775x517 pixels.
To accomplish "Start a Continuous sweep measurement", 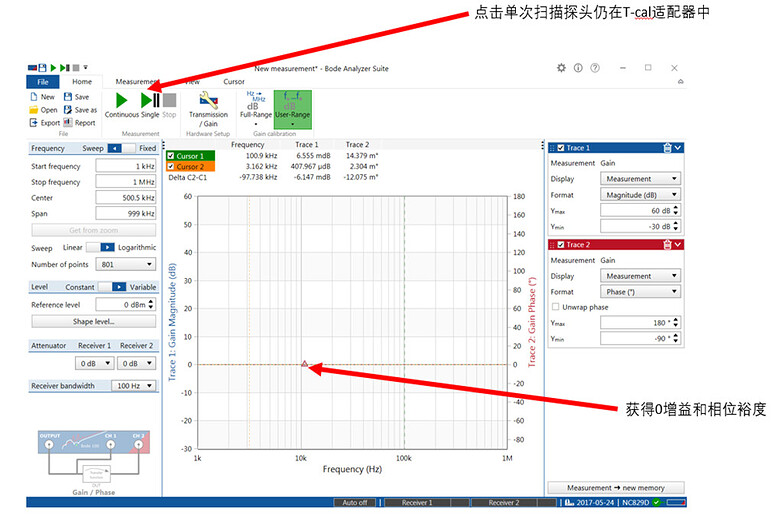I will [121, 102].
